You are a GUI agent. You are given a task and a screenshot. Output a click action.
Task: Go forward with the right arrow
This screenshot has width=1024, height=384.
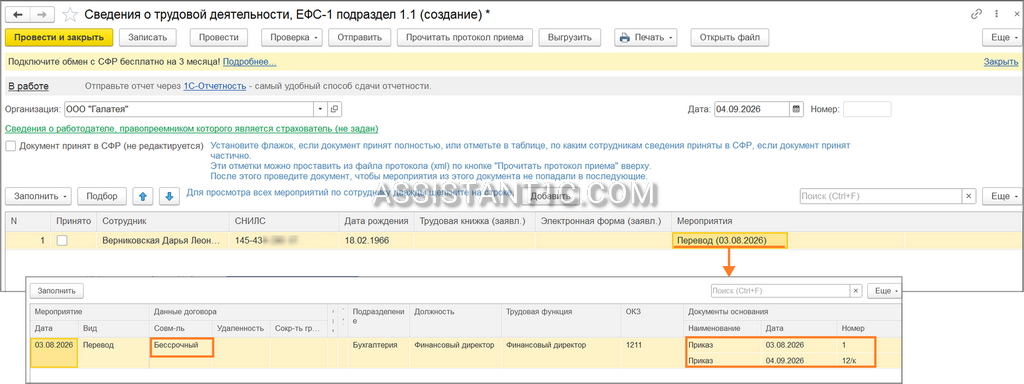(x=41, y=14)
